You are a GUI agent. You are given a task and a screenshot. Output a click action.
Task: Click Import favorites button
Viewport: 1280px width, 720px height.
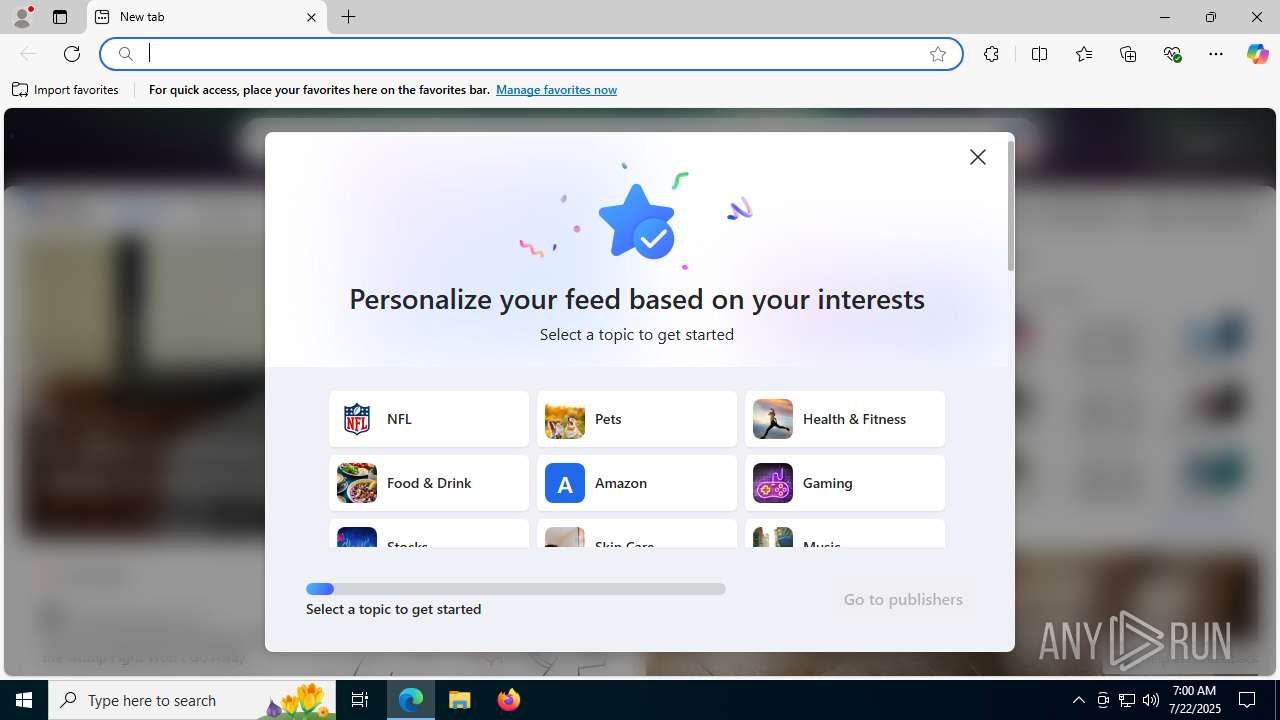66,90
